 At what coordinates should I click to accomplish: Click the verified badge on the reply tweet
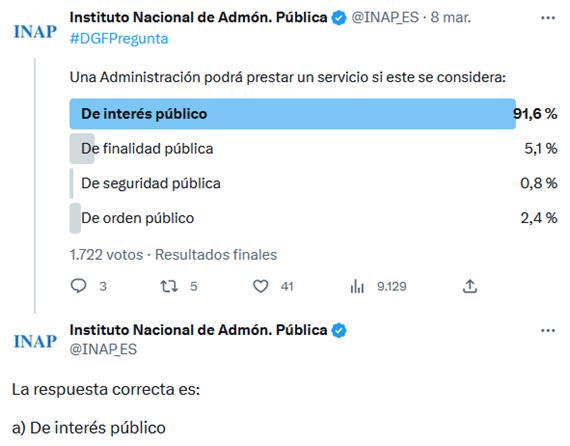[339, 330]
